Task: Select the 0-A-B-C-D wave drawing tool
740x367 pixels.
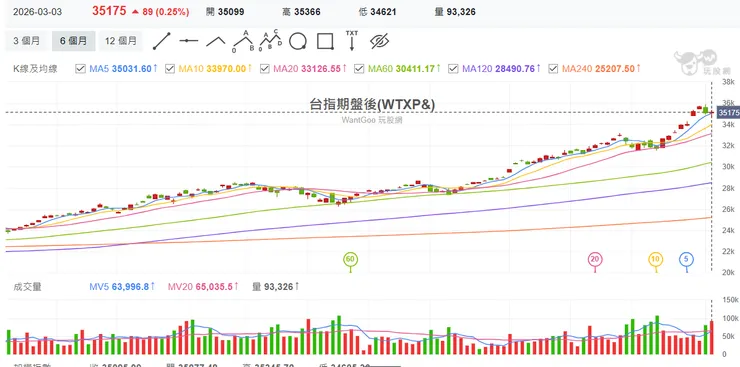Action: (x=270, y=41)
